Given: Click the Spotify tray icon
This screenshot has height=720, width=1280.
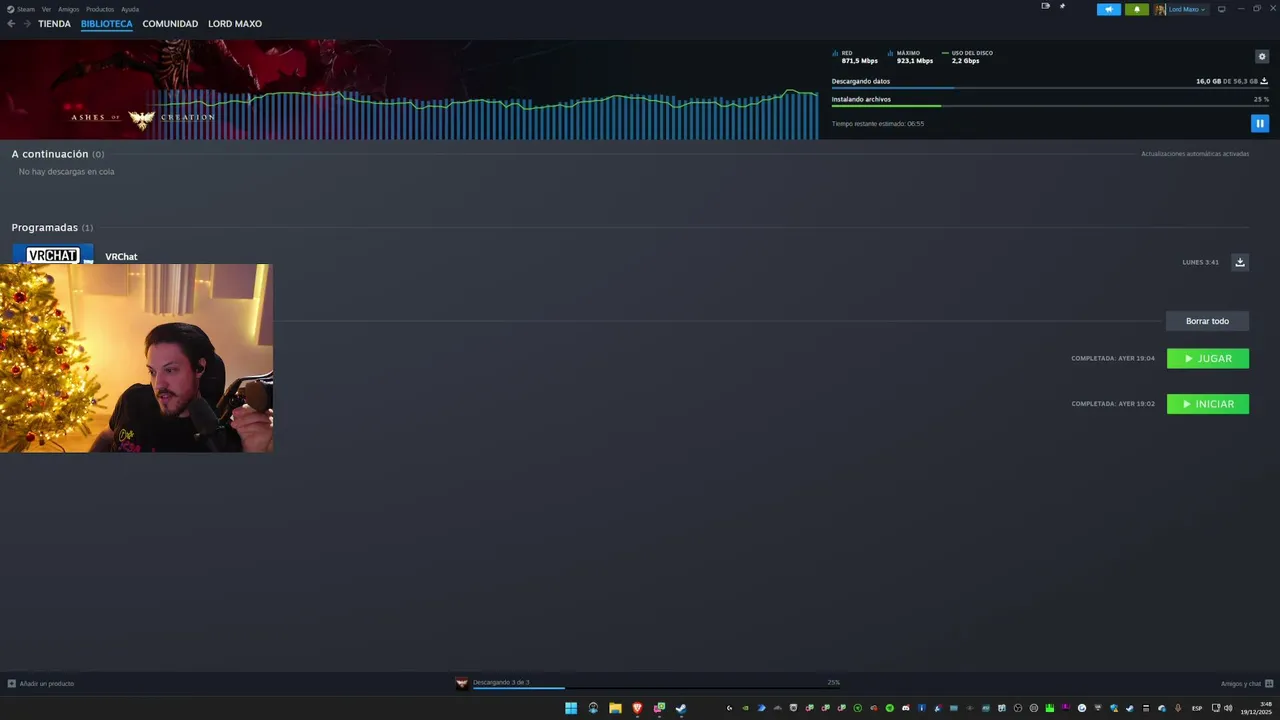Looking at the screenshot, I should (x=890, y=708).
